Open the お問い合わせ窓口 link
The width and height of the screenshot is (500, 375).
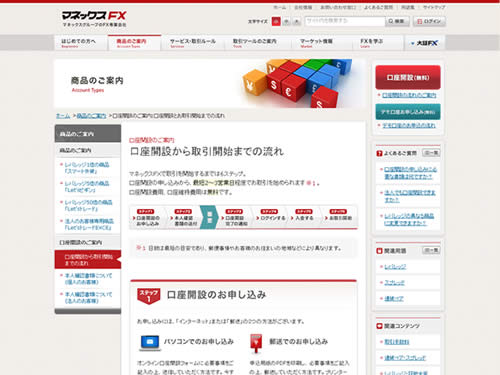pyautogui.click(x=338, y=7)
